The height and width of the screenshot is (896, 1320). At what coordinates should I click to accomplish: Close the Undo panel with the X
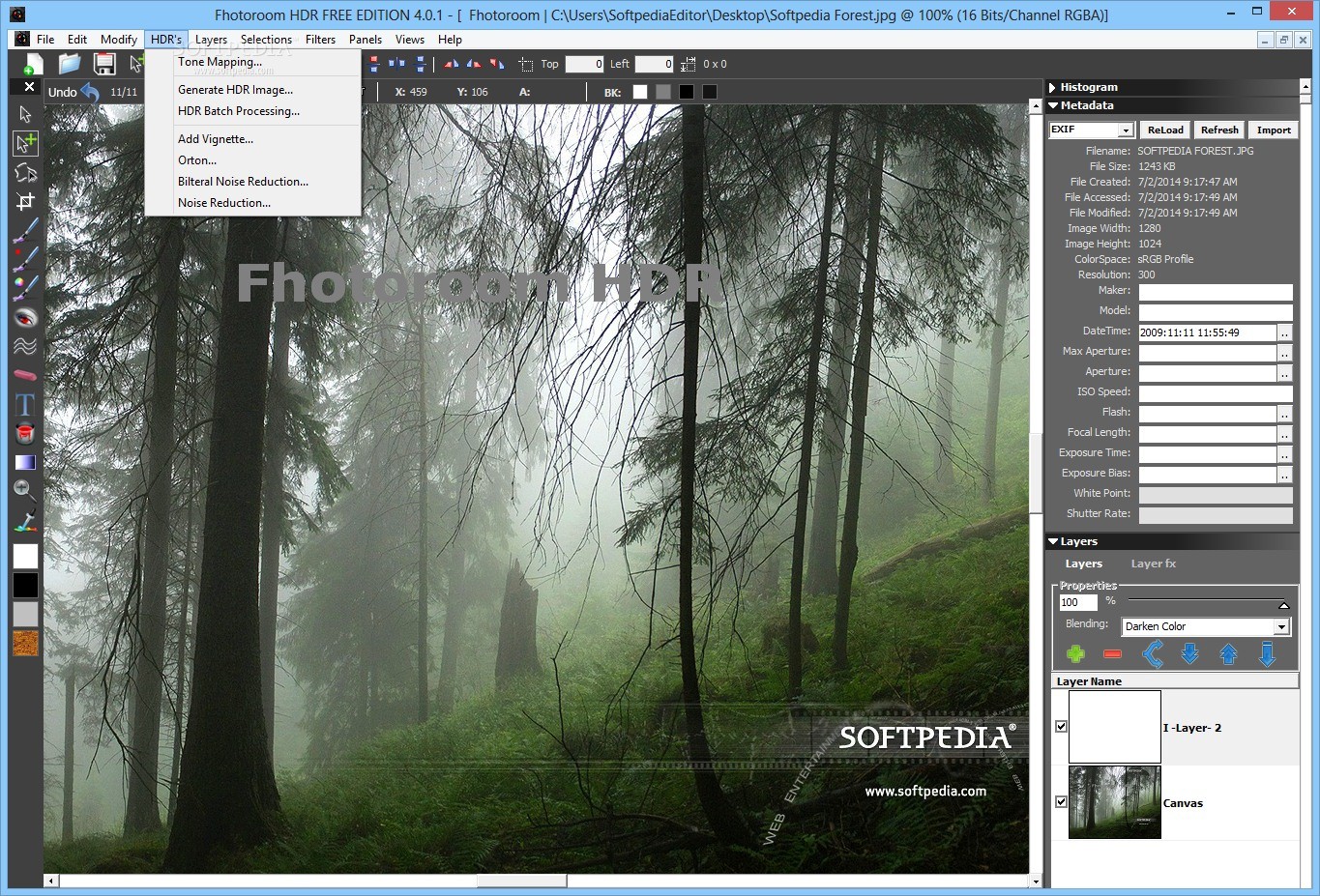point(29,87)
